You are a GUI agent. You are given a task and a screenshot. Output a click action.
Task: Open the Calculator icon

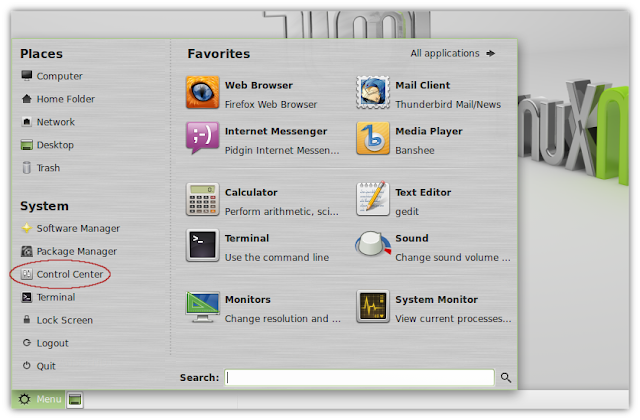(203, 200)
